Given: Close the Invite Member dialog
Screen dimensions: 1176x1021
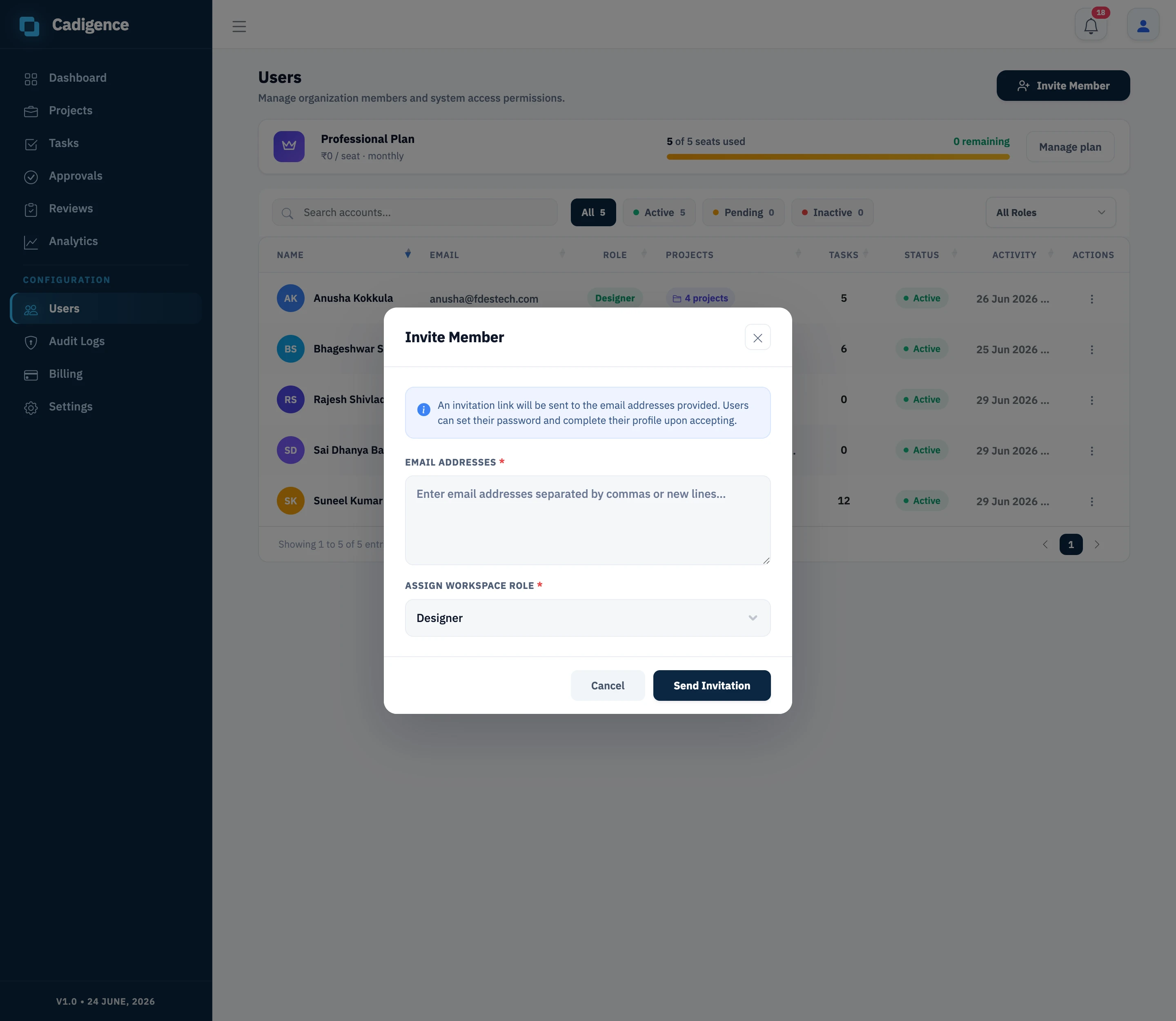Looking at the screenshot, I should click(x=757, y=337).
